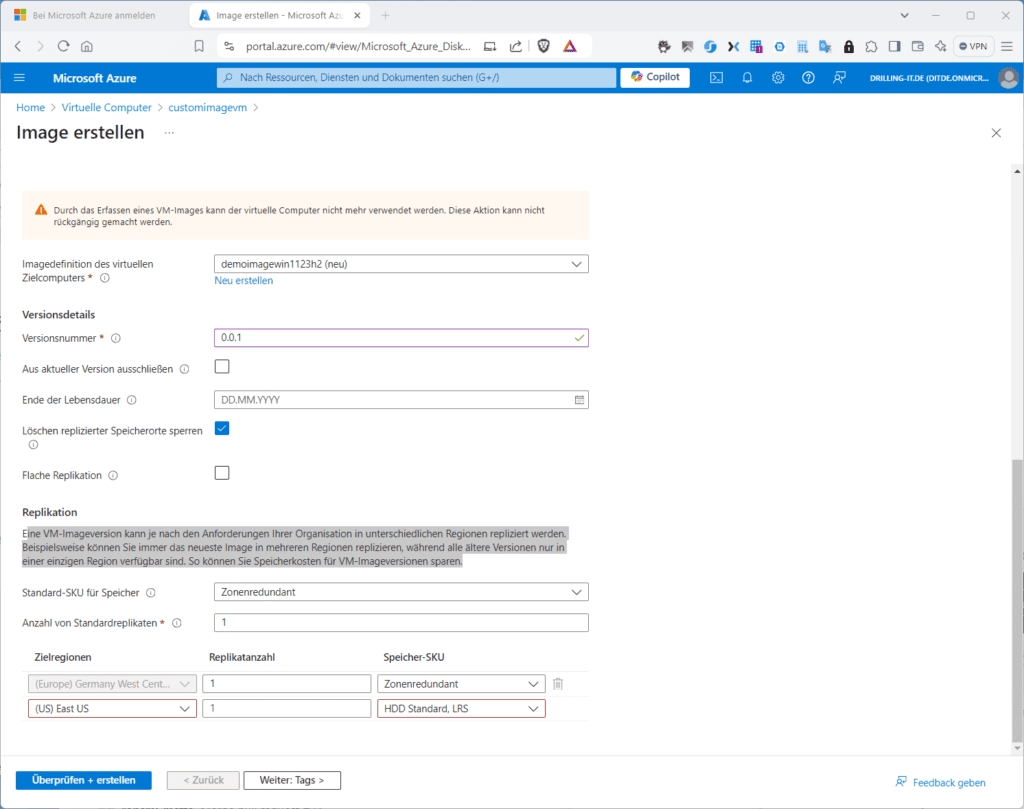
Task: Click the browser address bar URL
Action: (x=358, y=46)
